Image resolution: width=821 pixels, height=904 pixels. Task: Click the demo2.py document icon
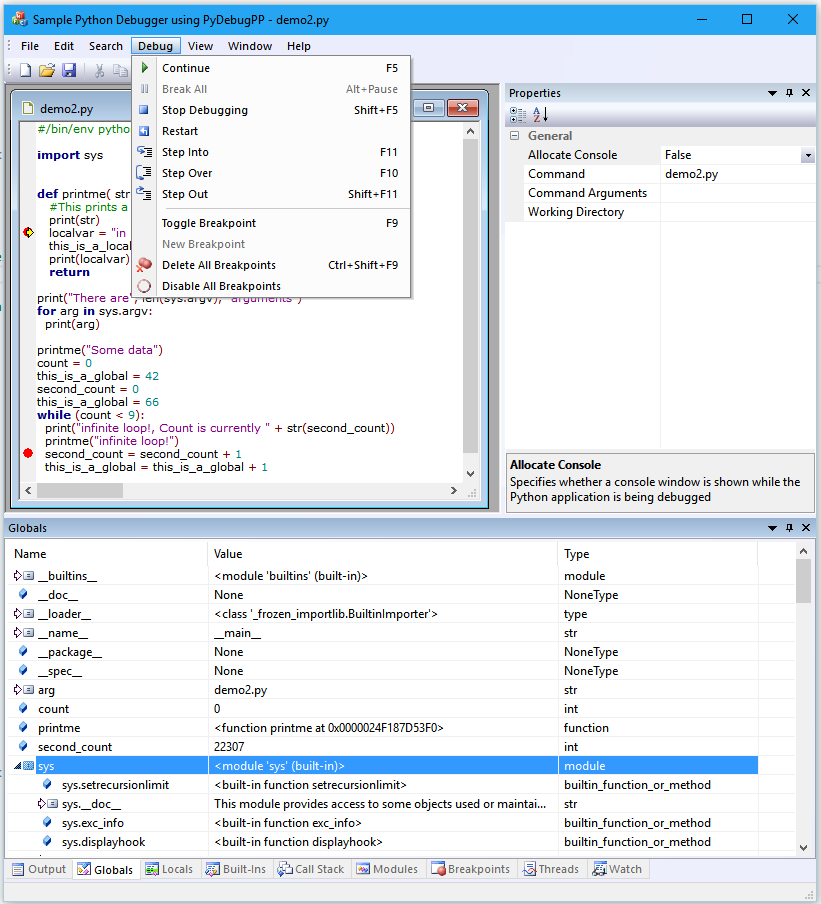pos(28,108)
